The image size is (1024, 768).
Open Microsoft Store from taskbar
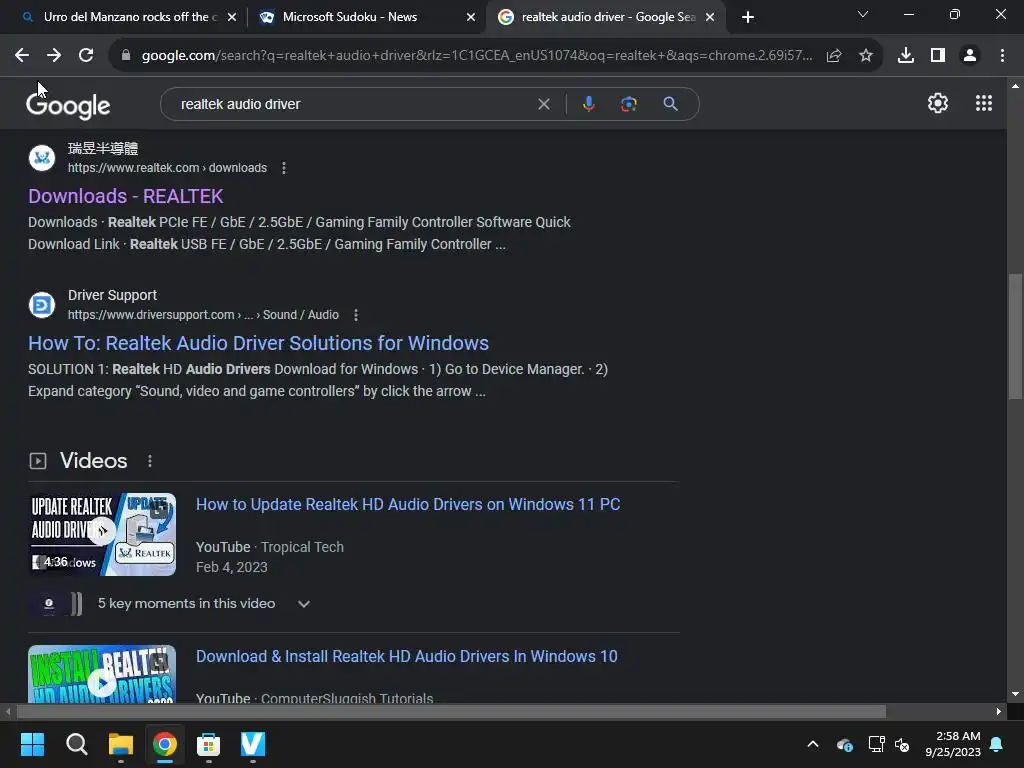(208, 744)
